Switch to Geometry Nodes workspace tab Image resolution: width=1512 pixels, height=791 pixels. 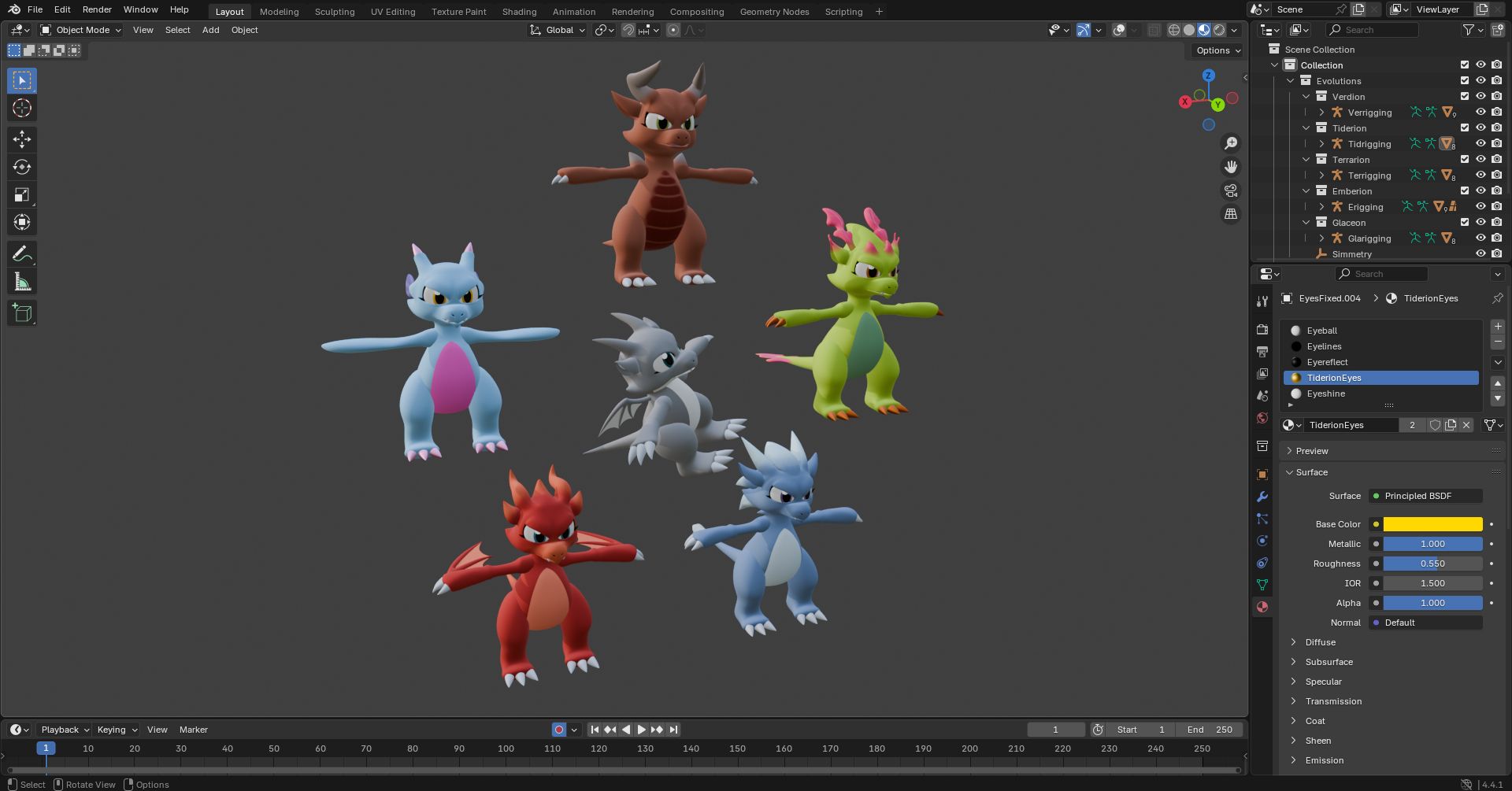(774, 12)
